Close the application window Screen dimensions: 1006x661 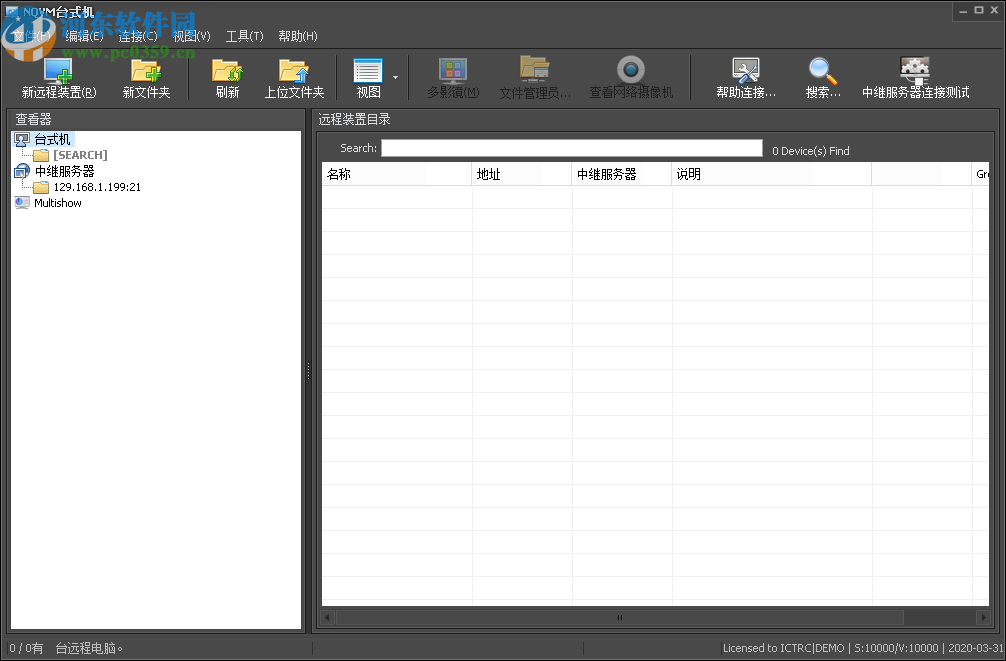coord(994,10)
